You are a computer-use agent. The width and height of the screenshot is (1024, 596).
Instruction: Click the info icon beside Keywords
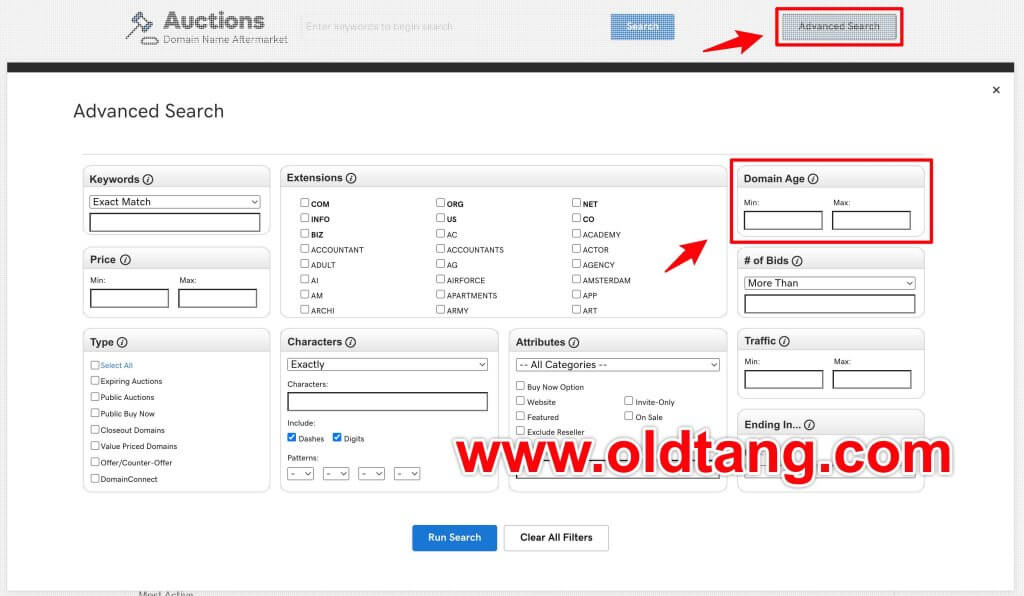[148, 180]
